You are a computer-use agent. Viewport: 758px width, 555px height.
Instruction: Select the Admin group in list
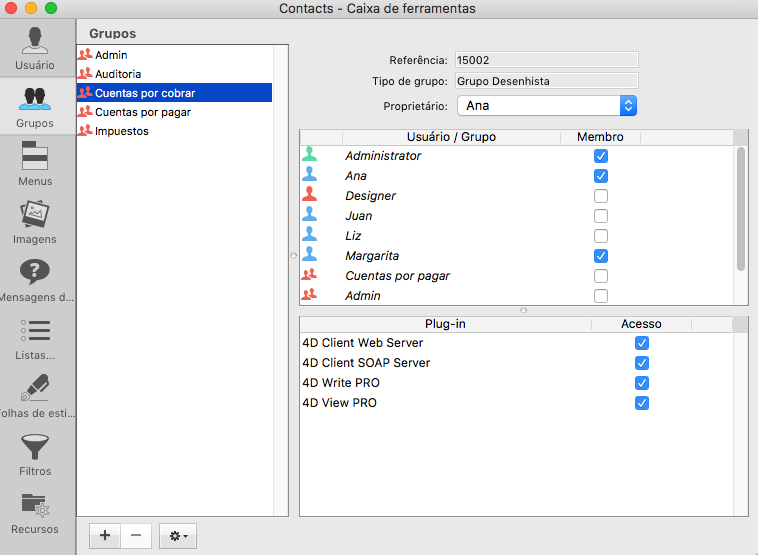click(x=175, y=55)
